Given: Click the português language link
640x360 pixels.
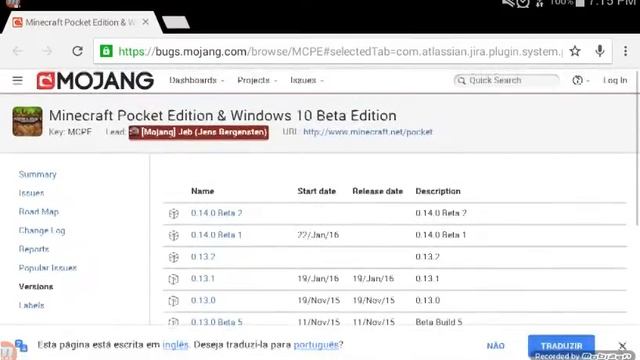Looking at the screenshot, I should pos(316,345).
